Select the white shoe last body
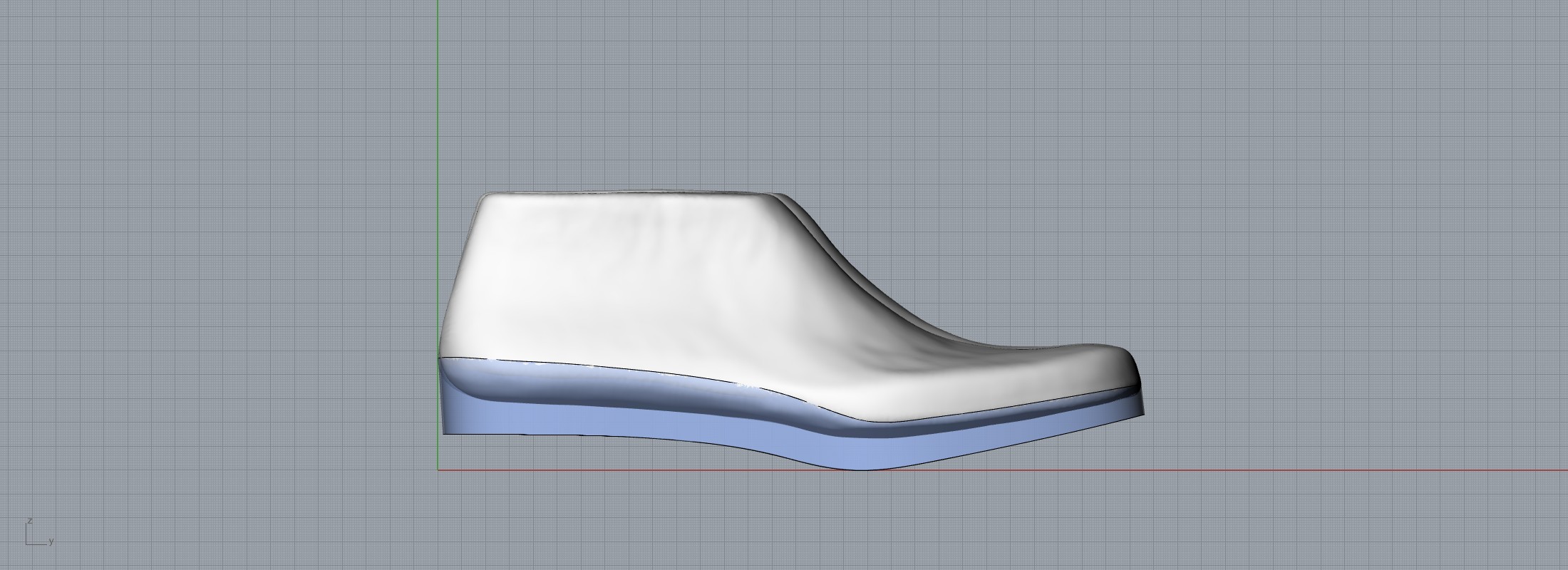The height and width of the screenshot is (570, 1568). coord(641,285)
